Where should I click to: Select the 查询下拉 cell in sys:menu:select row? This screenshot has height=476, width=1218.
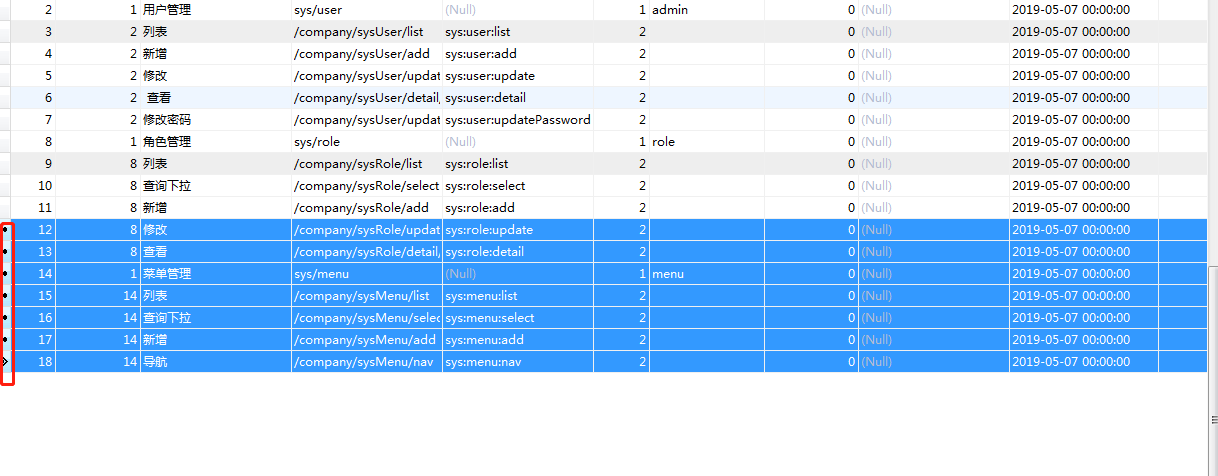[216, 318]
